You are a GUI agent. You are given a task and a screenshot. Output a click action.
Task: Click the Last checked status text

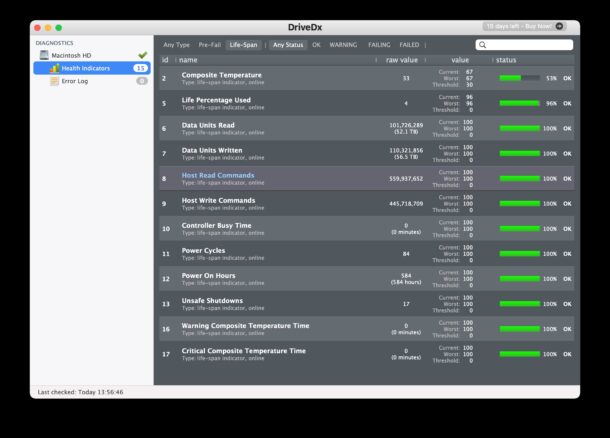click(81, 392)
